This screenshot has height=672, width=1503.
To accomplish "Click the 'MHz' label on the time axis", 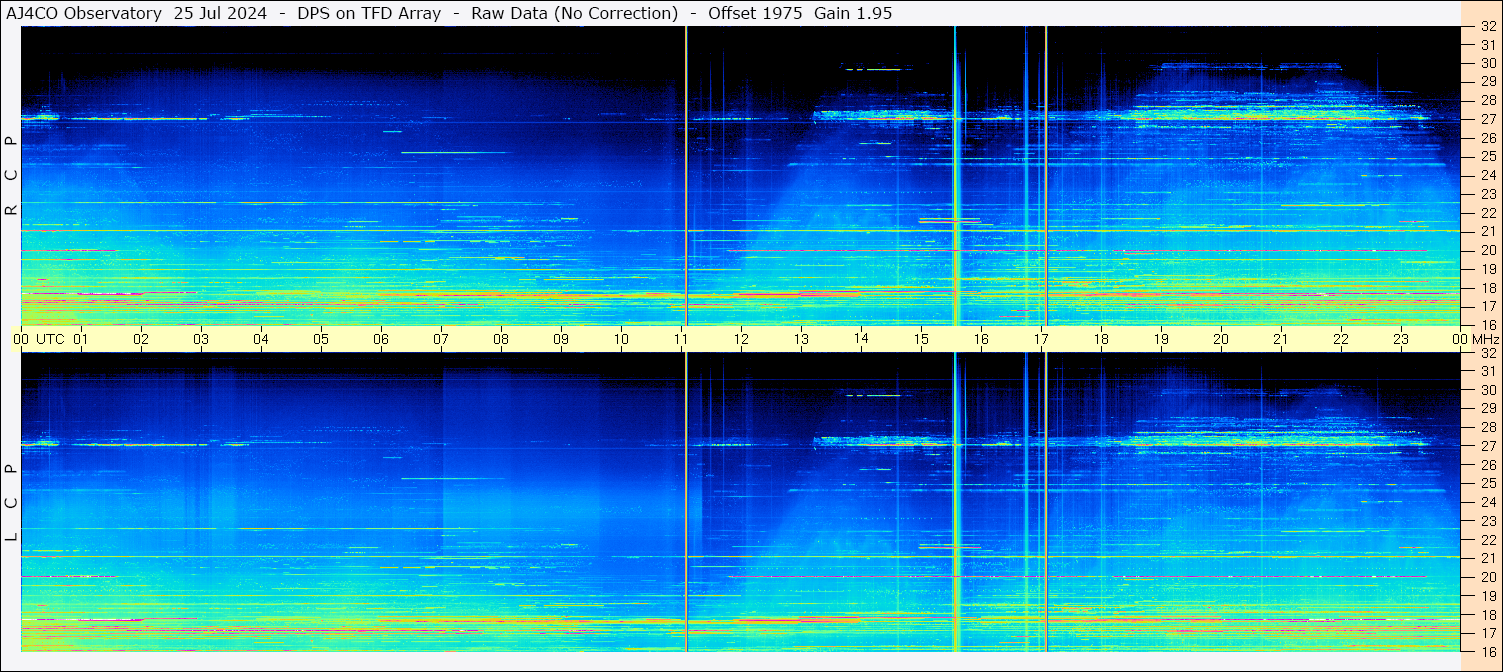I will (x=1485, y=339).
